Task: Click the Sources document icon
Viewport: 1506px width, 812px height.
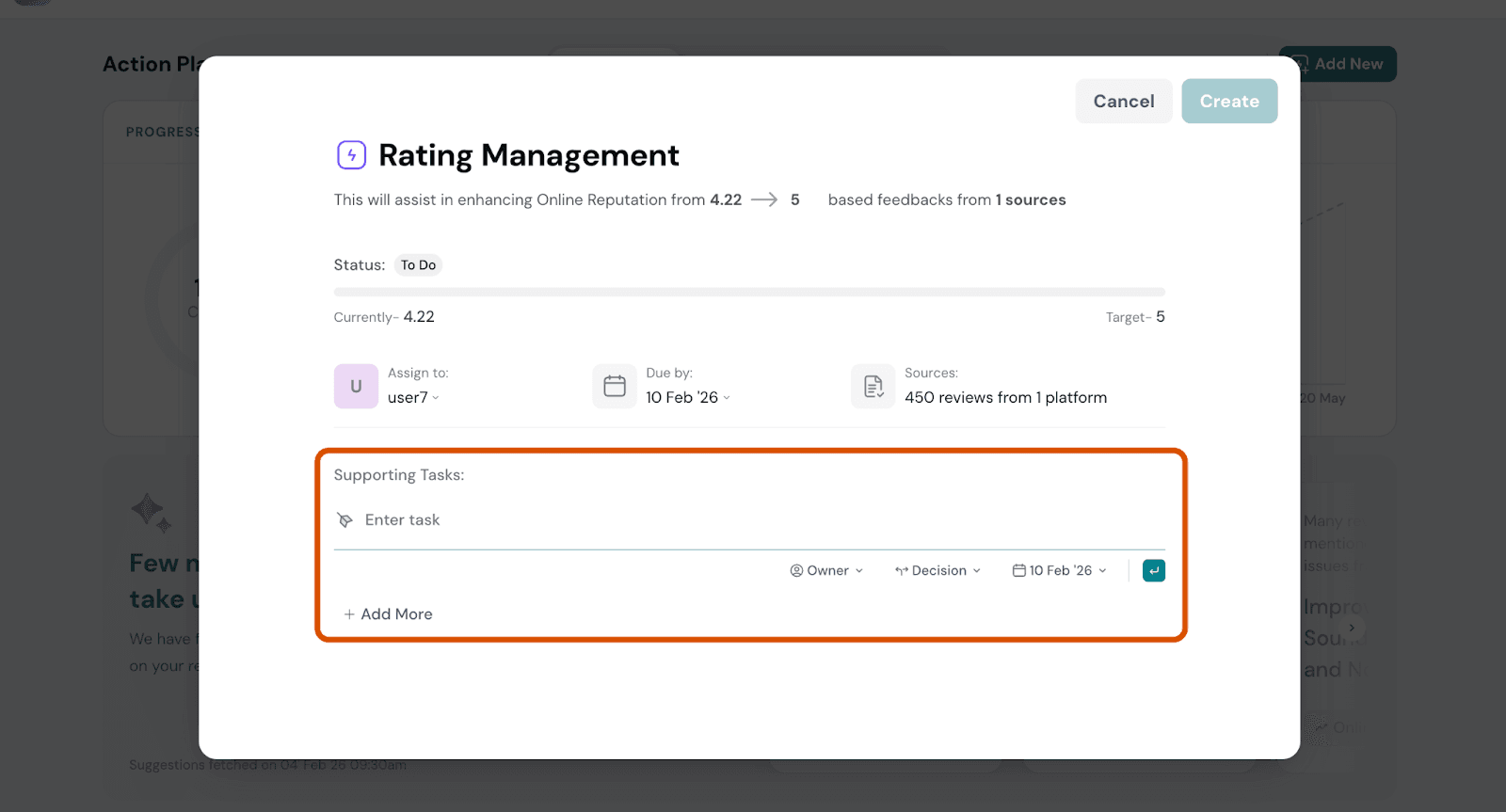Action: pyautogui.click(x=873, y=386)
